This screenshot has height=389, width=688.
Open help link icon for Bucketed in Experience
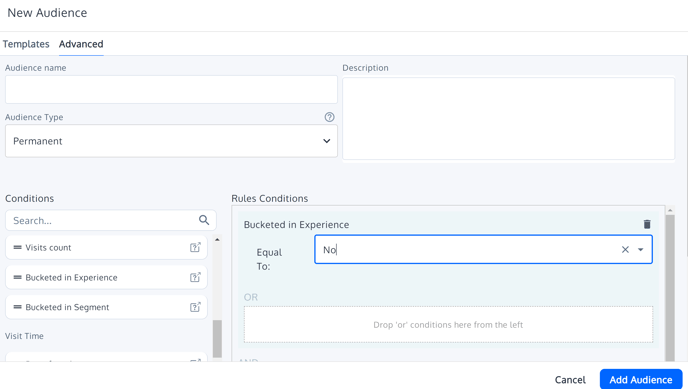[x=195, y=277]
